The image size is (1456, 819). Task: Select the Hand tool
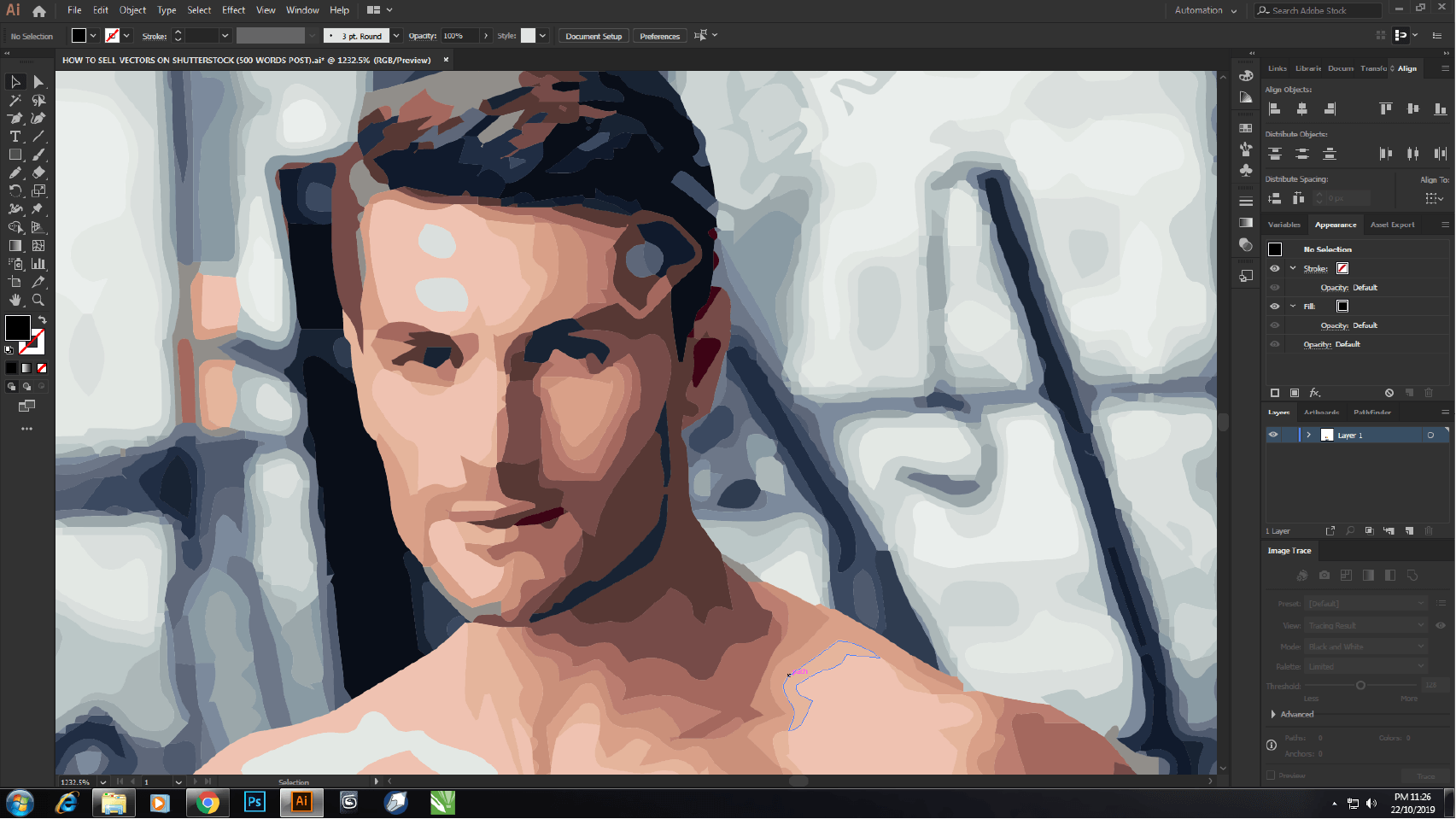tap(15, 300)
